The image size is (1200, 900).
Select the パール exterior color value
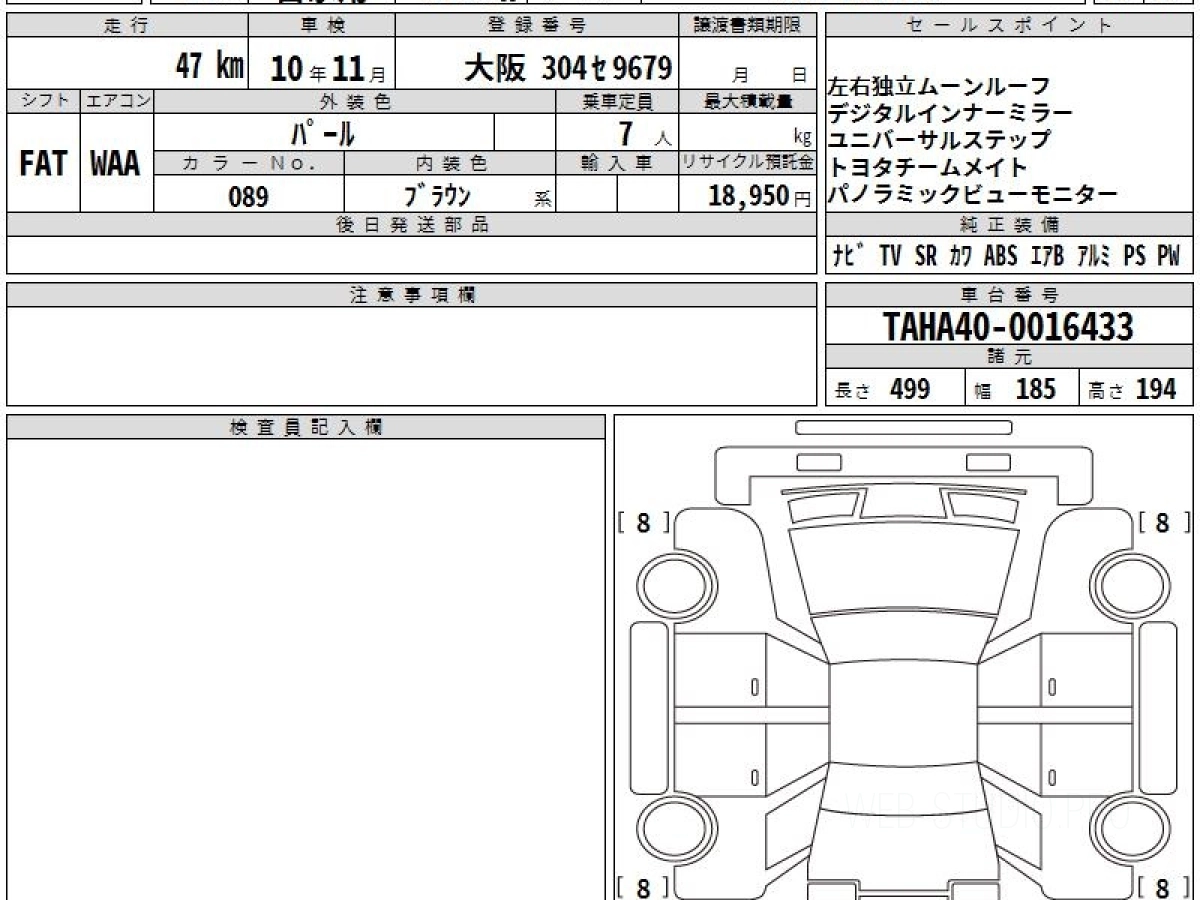(x=323, y=132)
